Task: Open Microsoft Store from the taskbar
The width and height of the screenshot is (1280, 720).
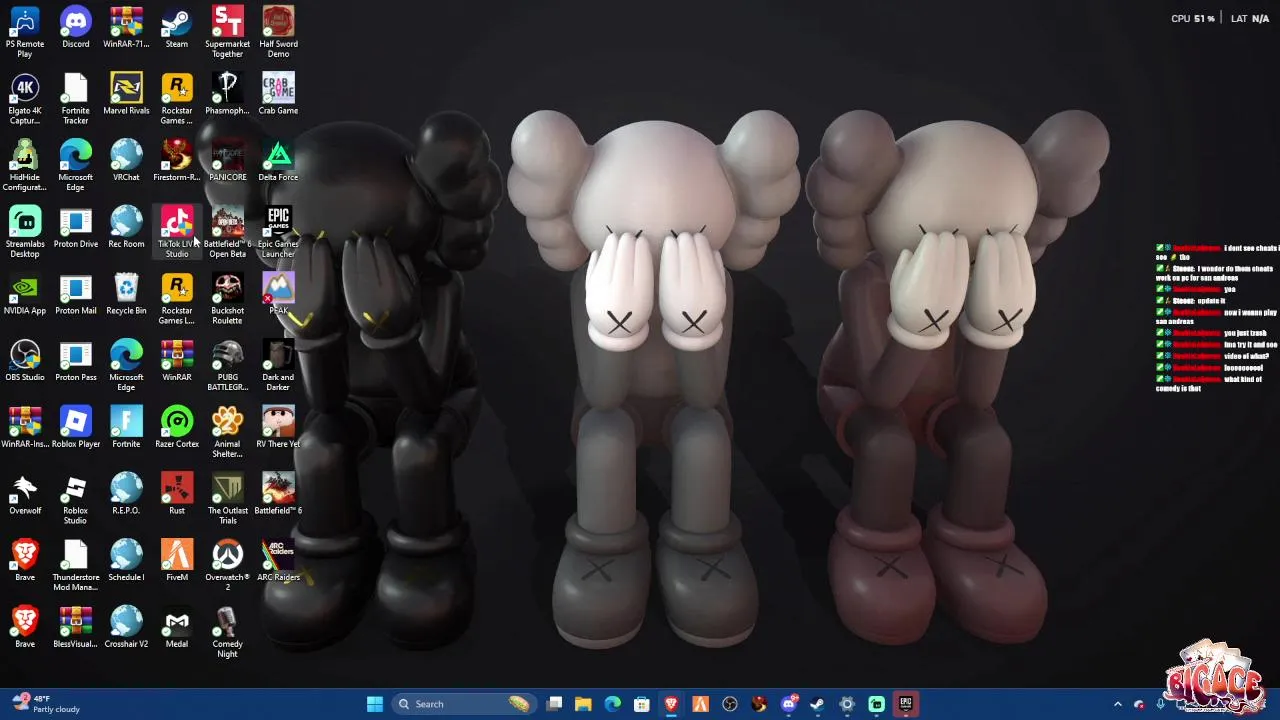Action: tap(642, 704)
